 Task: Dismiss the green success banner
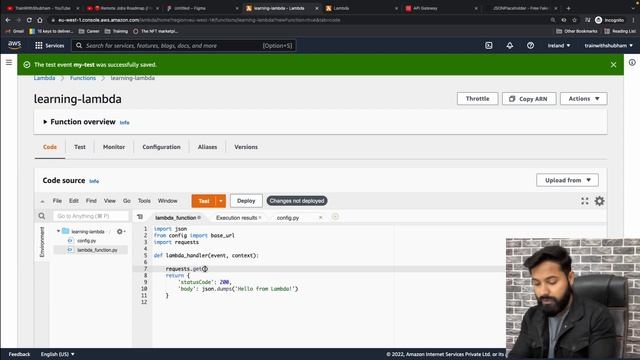(613, 64)
